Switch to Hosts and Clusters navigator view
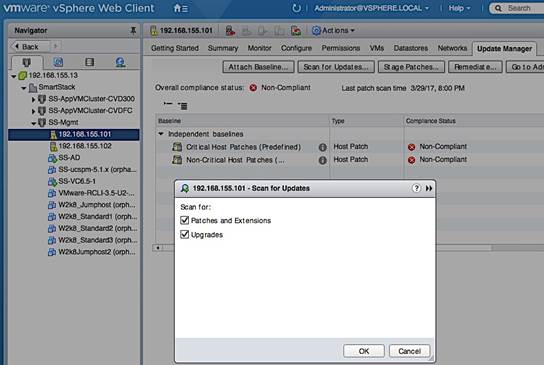This screenshot has height=365, width=544. click(26, 62)
